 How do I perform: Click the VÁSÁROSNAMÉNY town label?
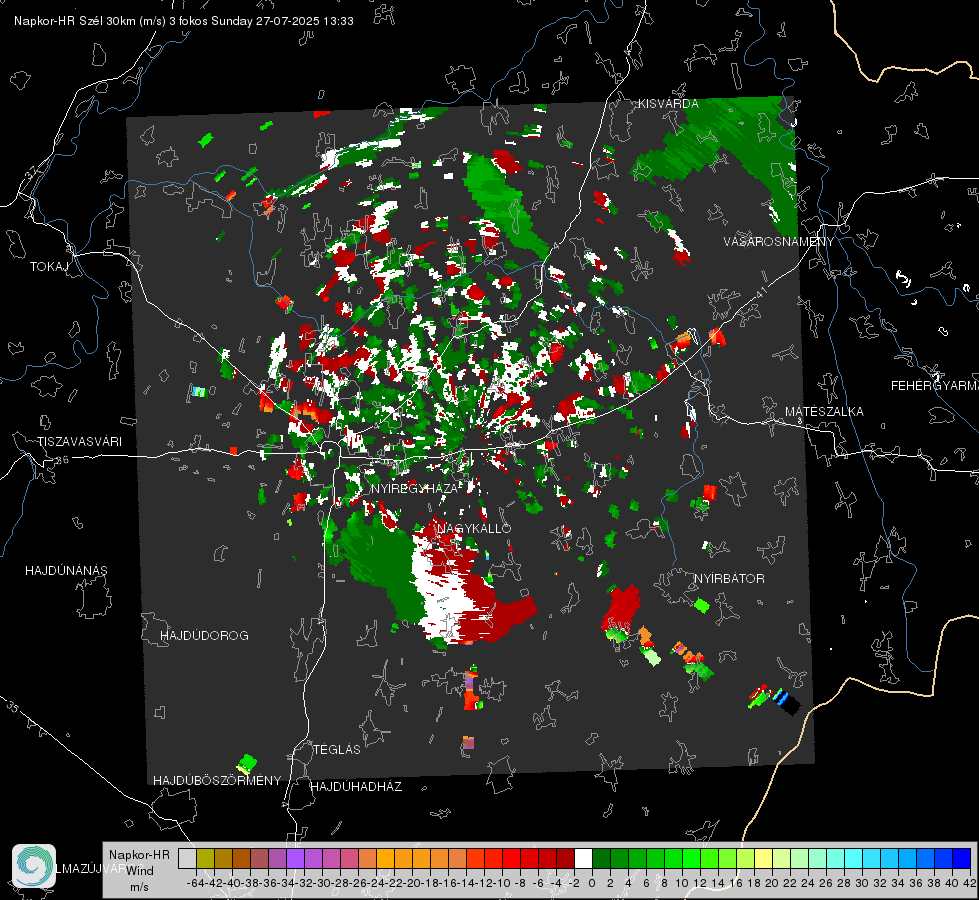tap(779, 241)
